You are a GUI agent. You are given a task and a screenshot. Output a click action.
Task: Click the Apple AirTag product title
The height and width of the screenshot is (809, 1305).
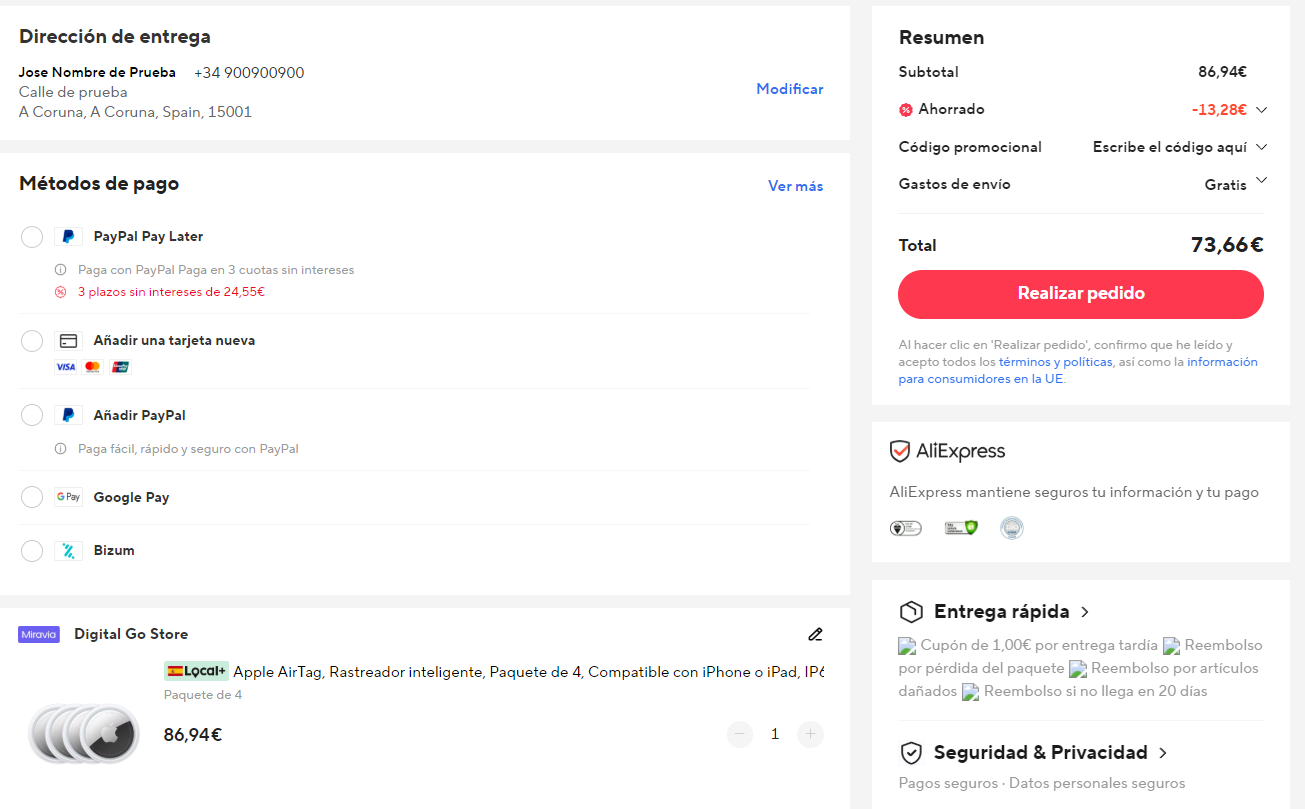tap(528, 672)
